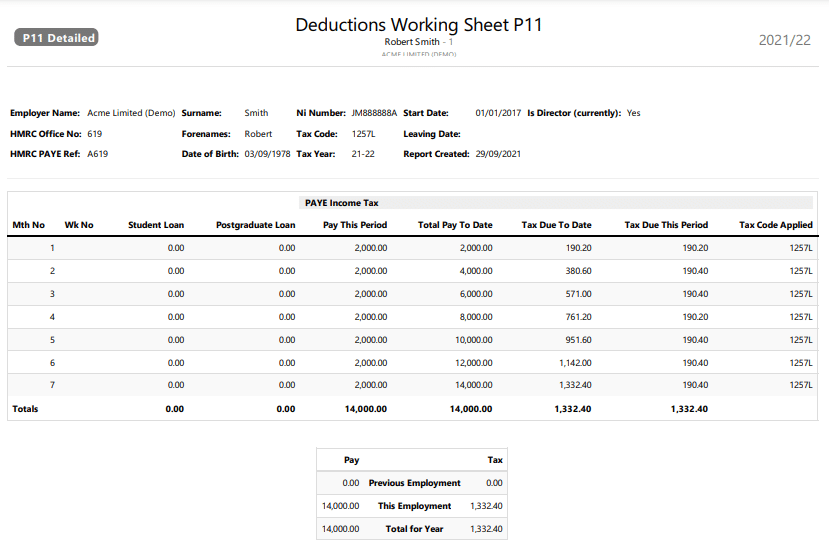The width and height of the screenshot is (829, 543).
Task: Click the Tax Code Applied column header
Action: click(776, 225)
